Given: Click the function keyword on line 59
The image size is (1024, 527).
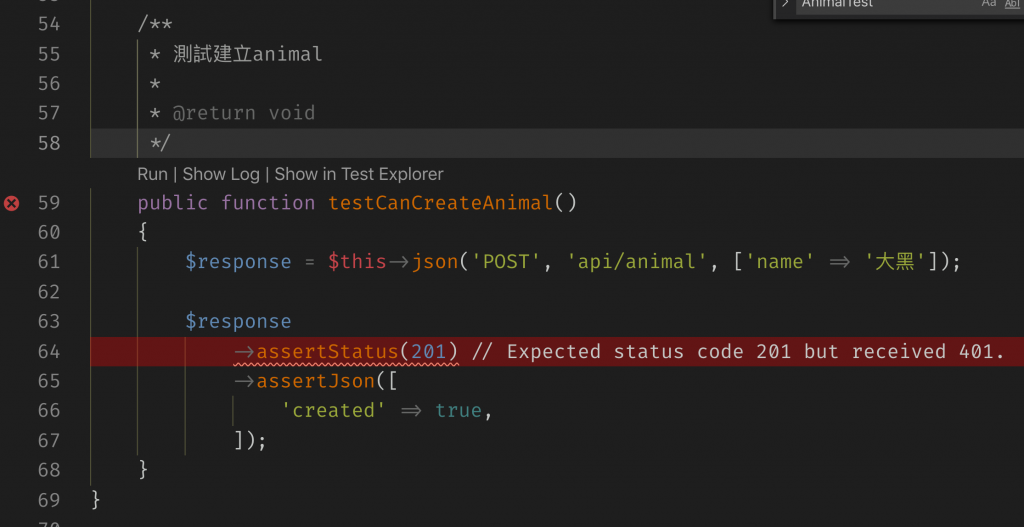Looking at the screenshot, I should pyautogui.click(x=268, y=203).
